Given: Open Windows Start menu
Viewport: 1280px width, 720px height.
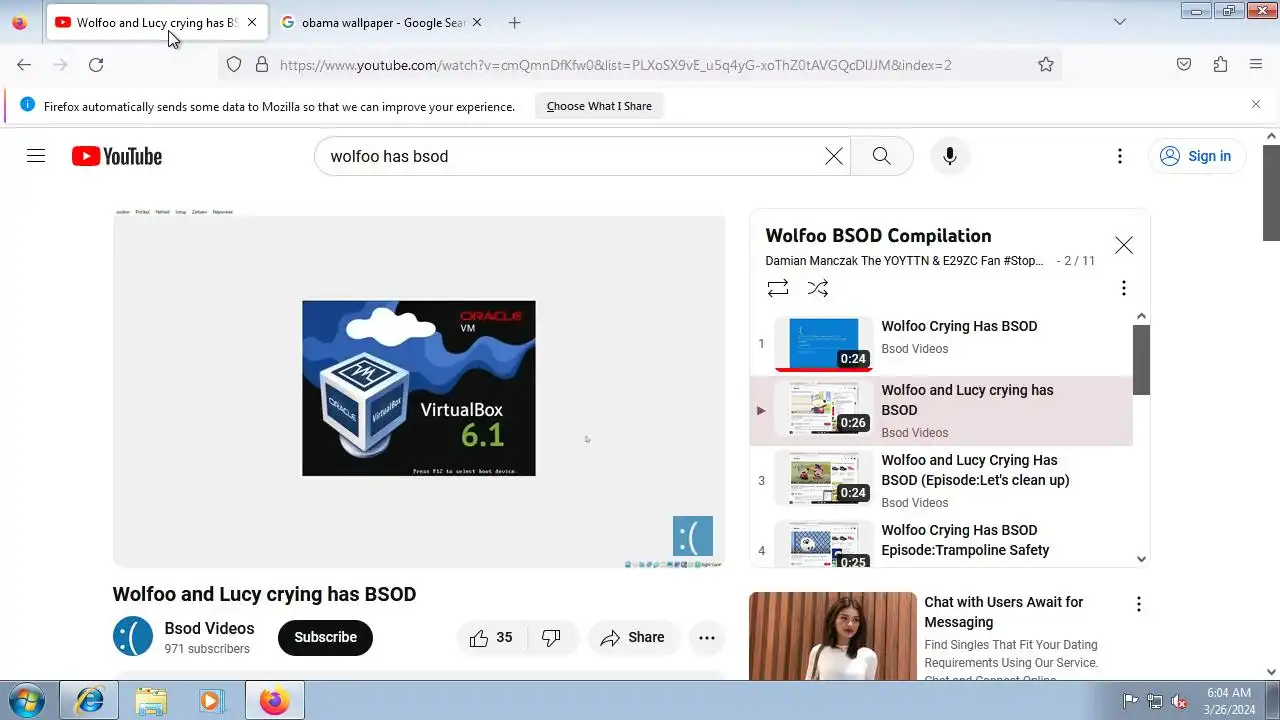Looking at the screenshot, I should pos(27,700).
